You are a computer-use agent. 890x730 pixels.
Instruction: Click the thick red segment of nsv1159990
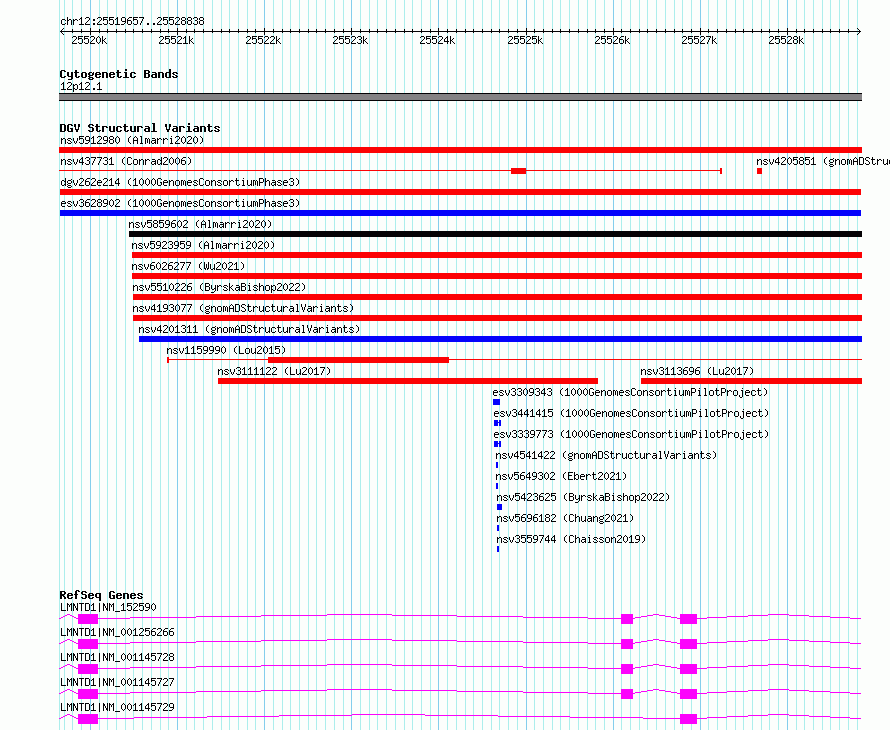[358, 360]
